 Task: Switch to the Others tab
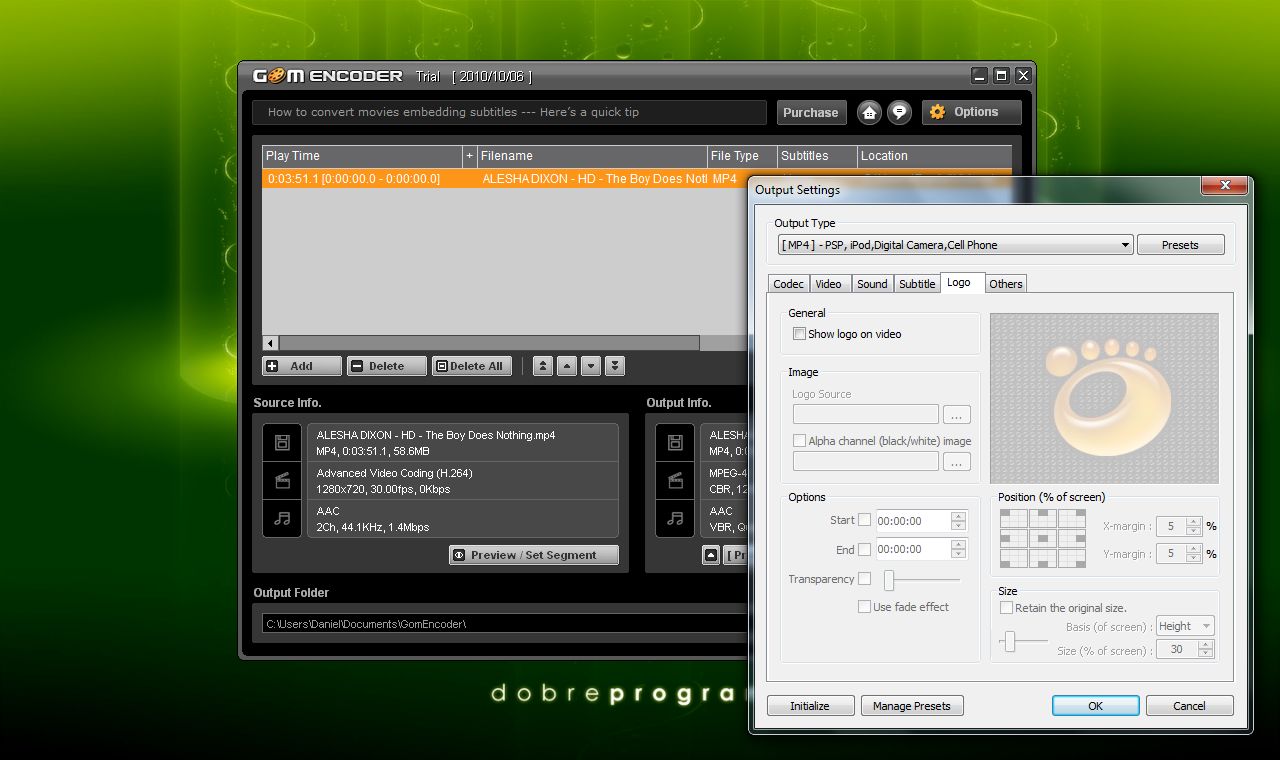click(1006, 284)
